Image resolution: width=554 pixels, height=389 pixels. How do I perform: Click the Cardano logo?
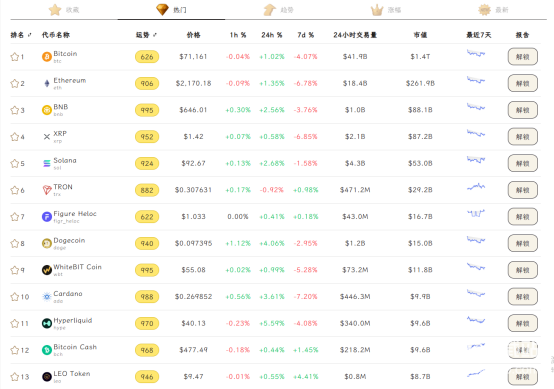[x=47, y=297]
